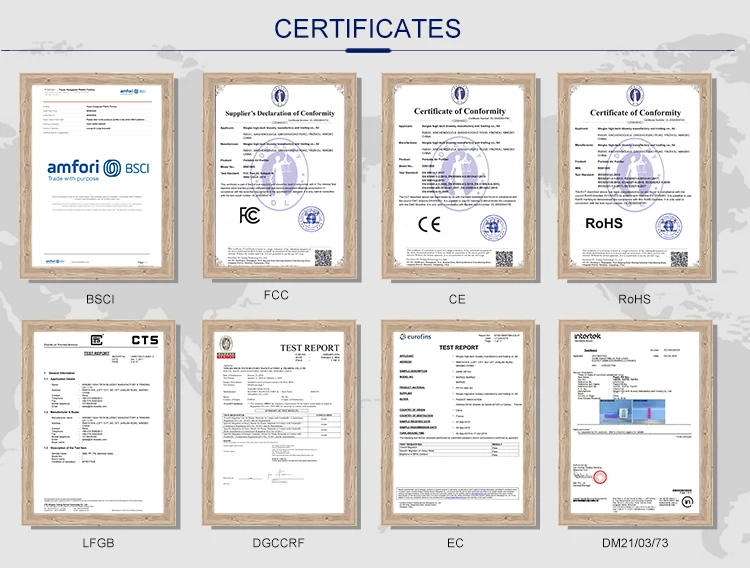Click 'Certificate of Conformity' title on CE certificate
Viewport: 750px width, 578px height.
coord(460,111)
